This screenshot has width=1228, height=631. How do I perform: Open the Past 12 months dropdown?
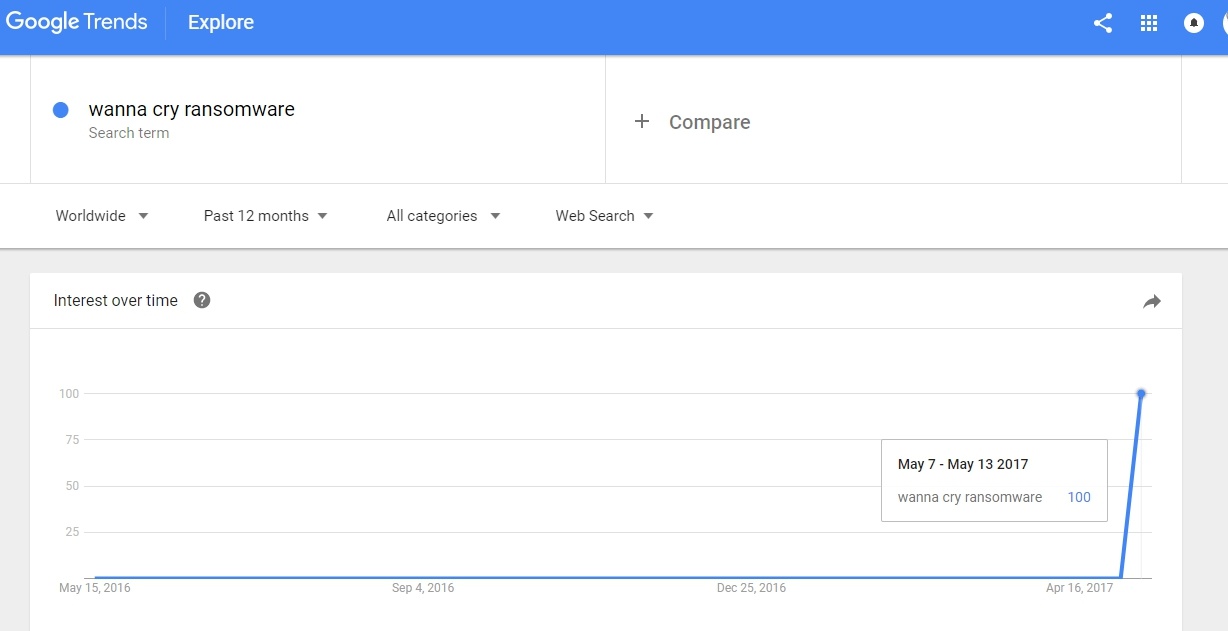point(266,216)
